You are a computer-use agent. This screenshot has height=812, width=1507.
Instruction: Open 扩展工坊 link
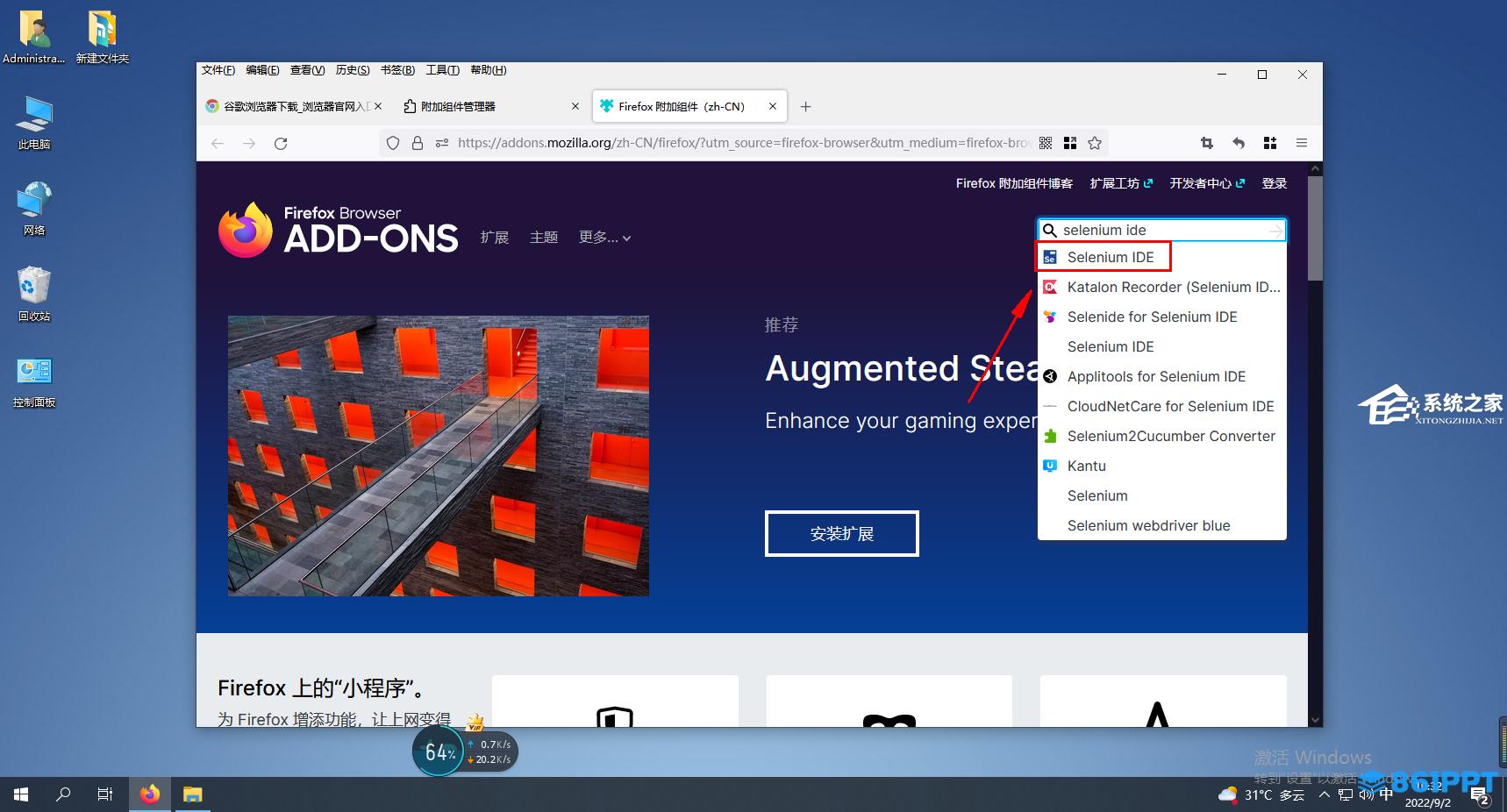click(1121, 183)
